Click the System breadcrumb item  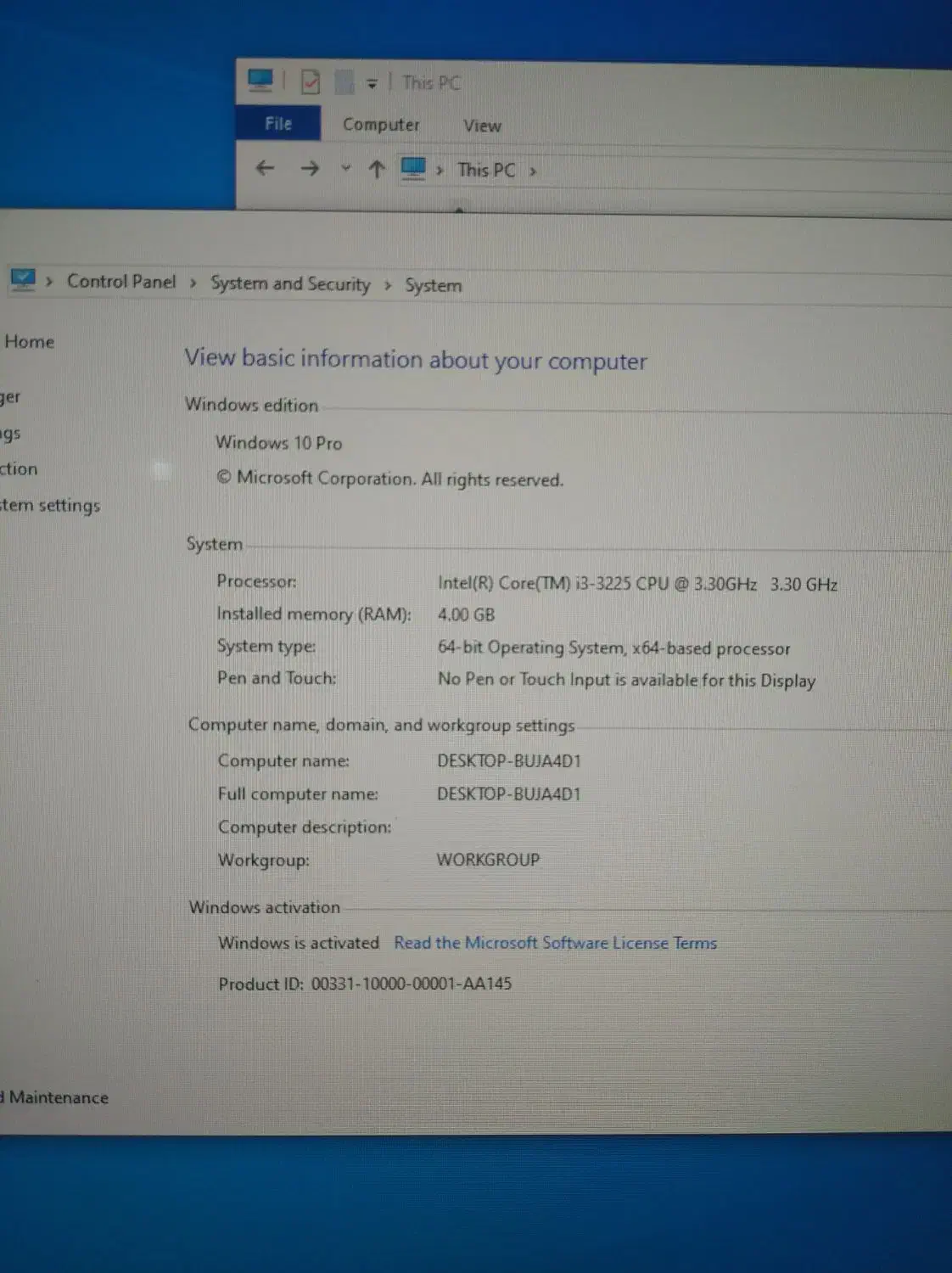[433, 285]
